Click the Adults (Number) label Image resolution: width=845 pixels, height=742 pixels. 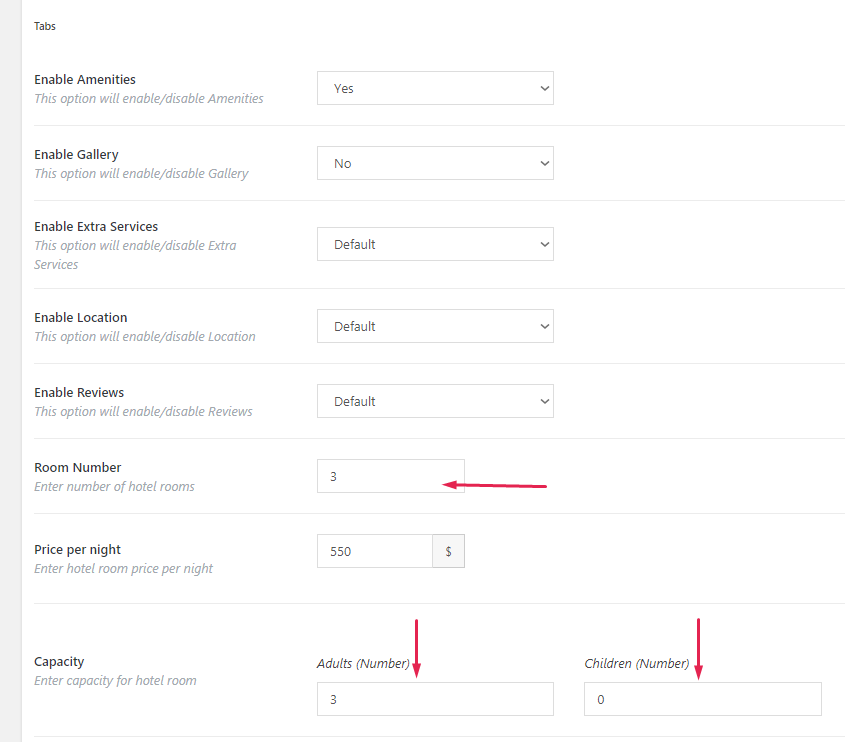coord(362,663)
